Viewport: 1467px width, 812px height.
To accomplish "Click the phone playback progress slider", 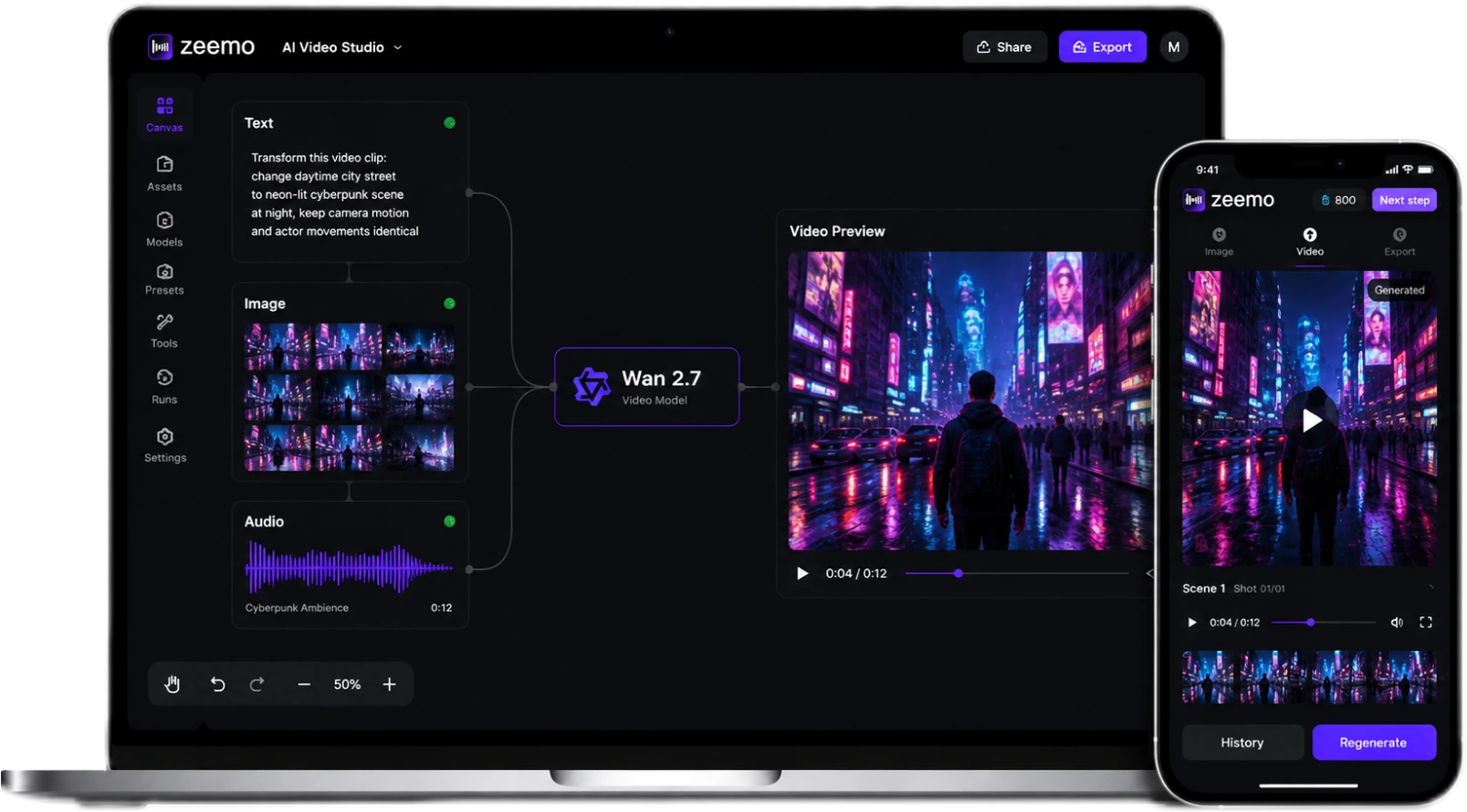I will tap(1324, 622).
